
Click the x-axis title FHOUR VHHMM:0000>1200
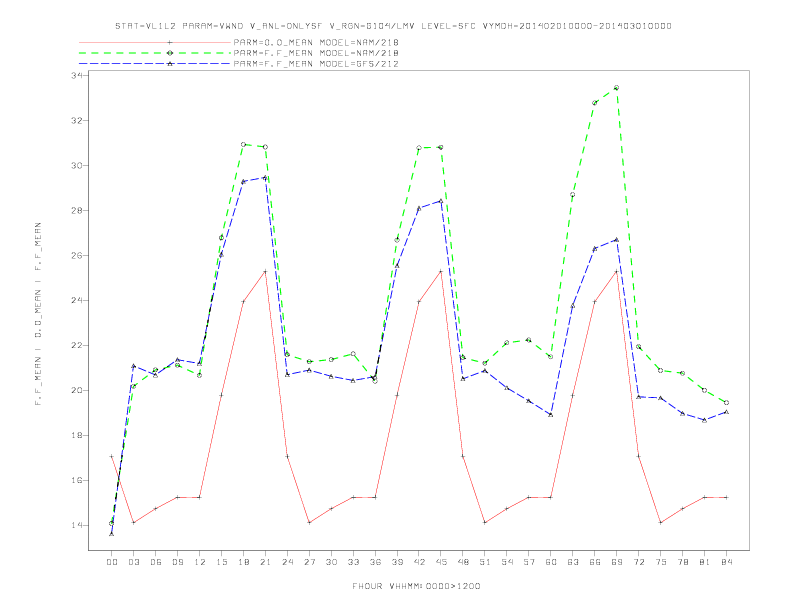(416, 586)
